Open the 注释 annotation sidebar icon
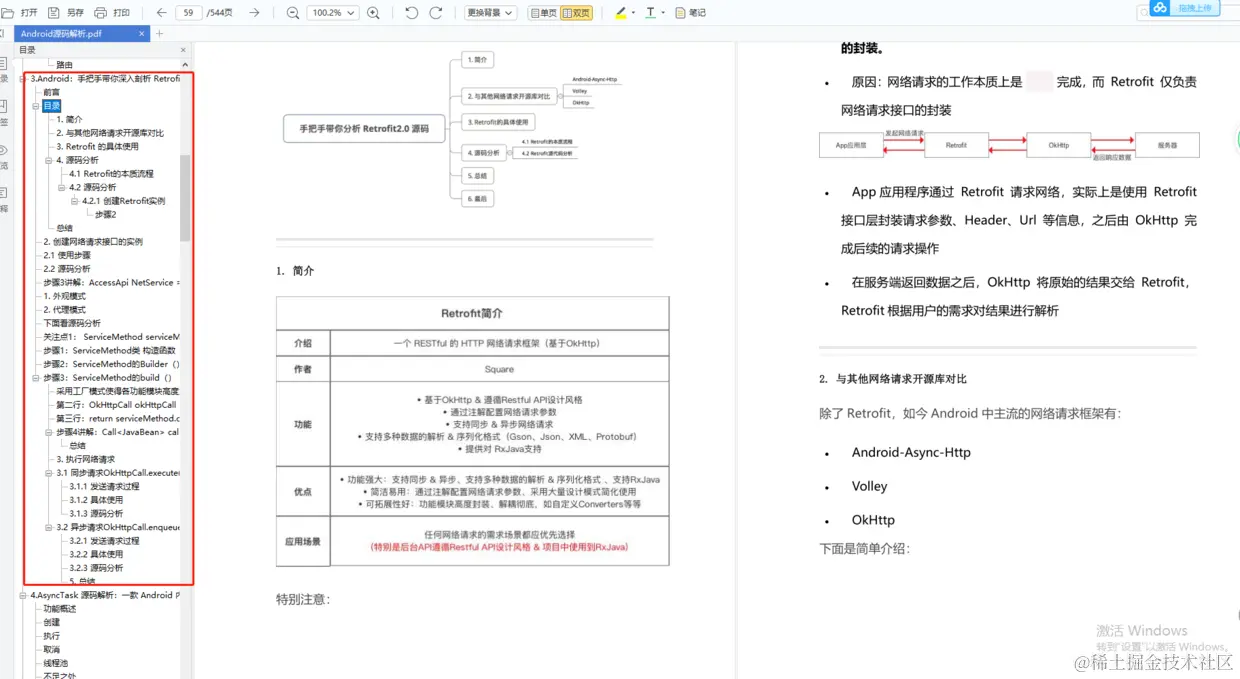1240x679 pixels. coord(4,199)
